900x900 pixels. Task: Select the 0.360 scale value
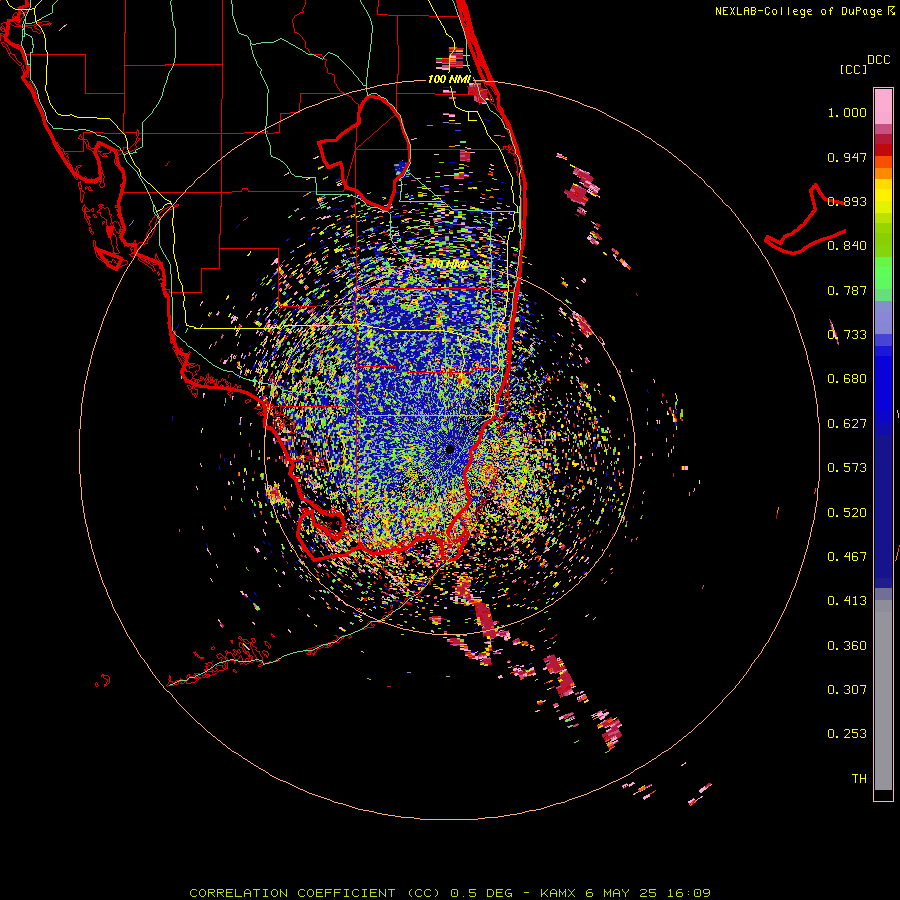[847, 646]
